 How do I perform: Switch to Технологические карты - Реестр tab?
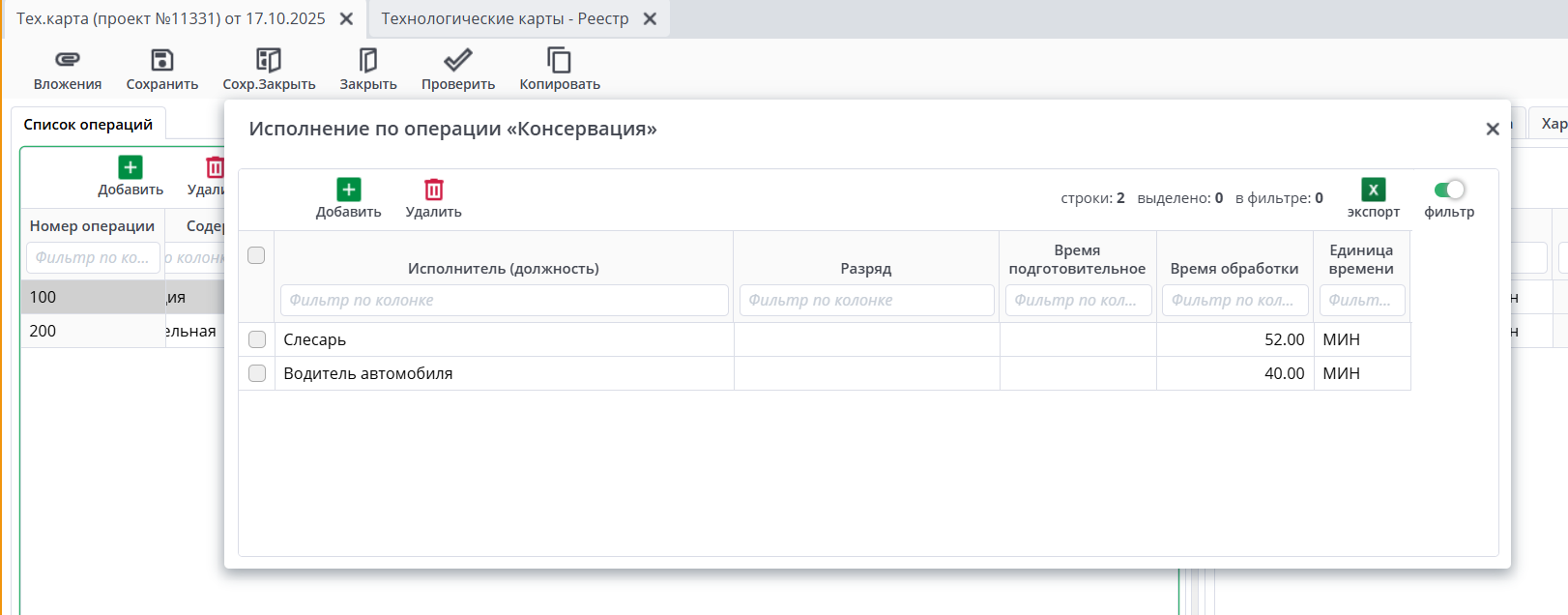505,19
